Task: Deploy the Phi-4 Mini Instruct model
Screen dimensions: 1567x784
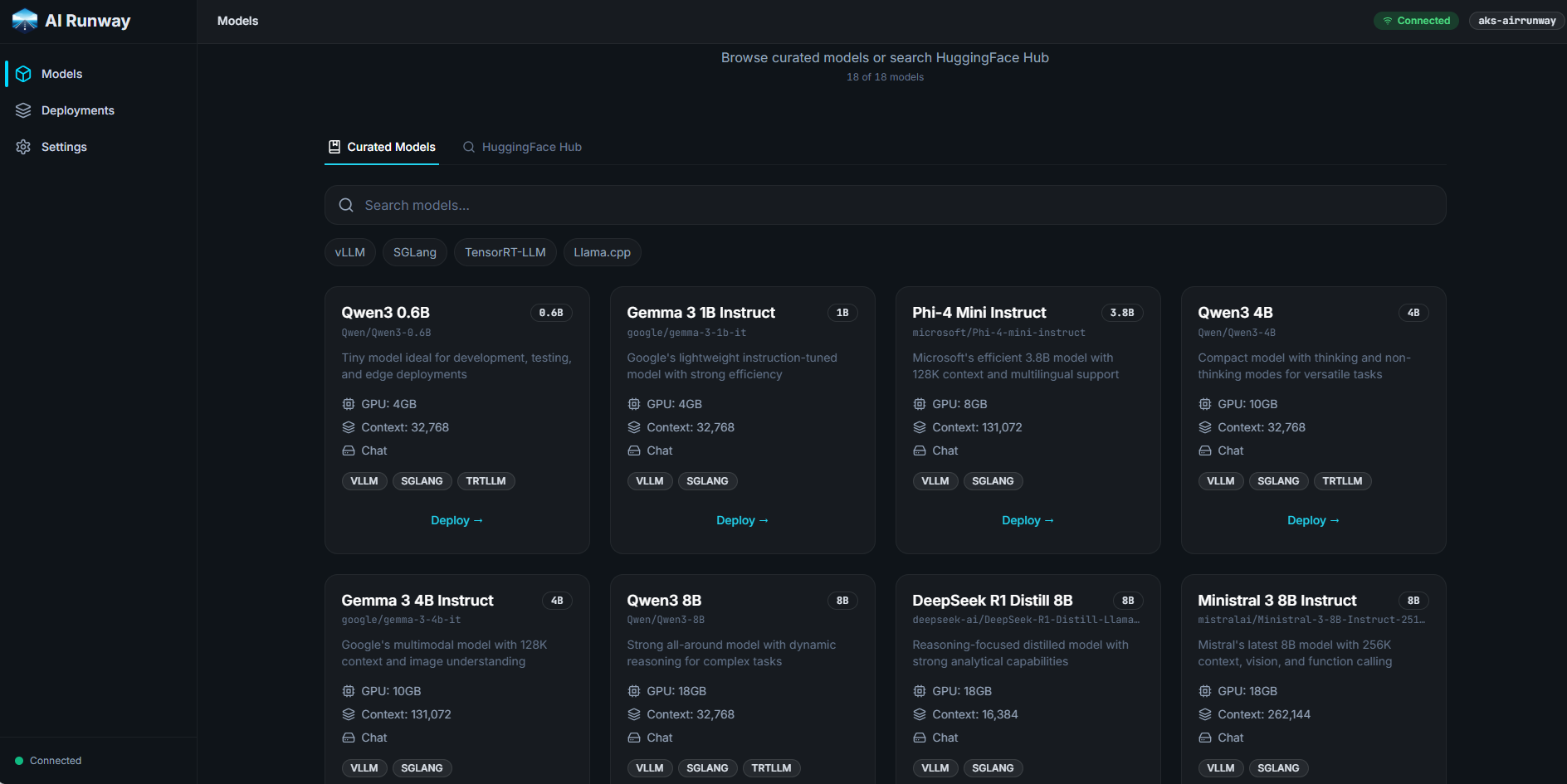Action: click(x=1028, y=520)
